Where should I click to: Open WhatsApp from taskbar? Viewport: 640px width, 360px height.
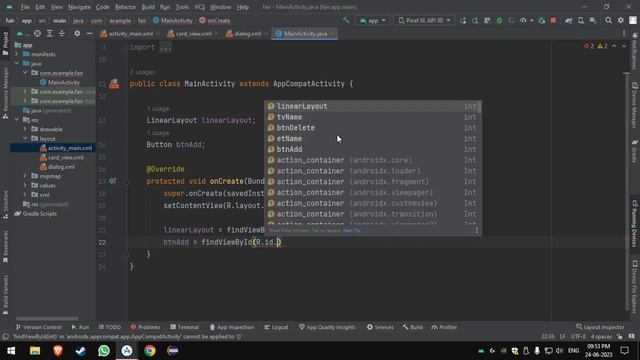click(x=104, y=351)
